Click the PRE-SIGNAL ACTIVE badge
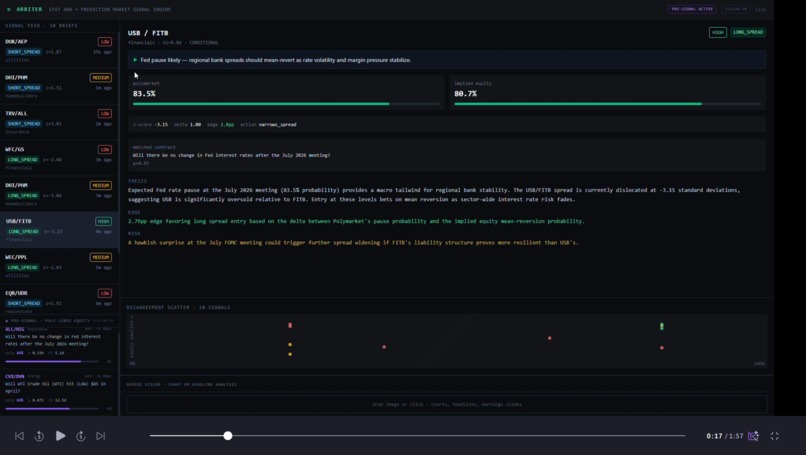Image resolution: width=806 pixels, height=455 pixels. [692, 9]
